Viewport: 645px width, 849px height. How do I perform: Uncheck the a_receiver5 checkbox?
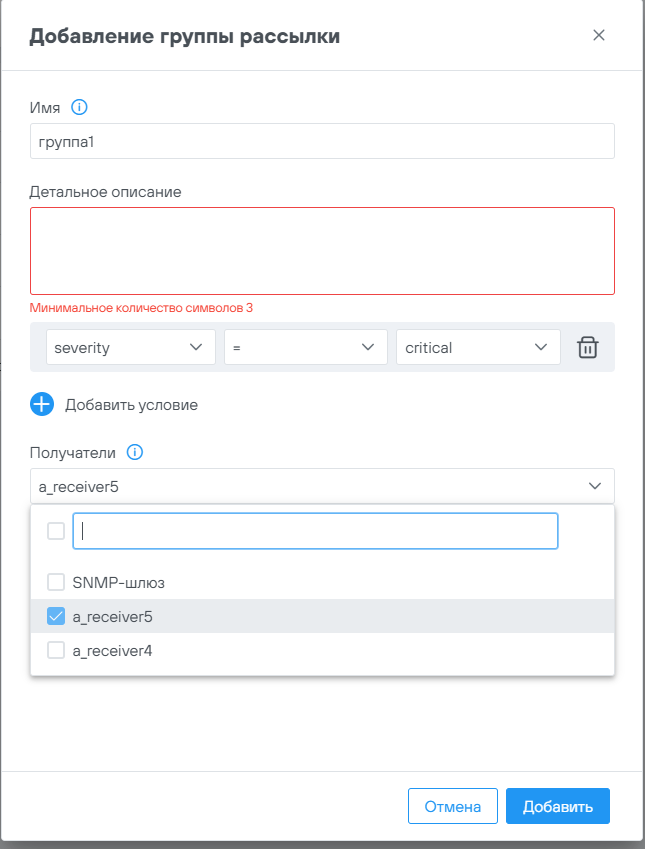point(56,617)
